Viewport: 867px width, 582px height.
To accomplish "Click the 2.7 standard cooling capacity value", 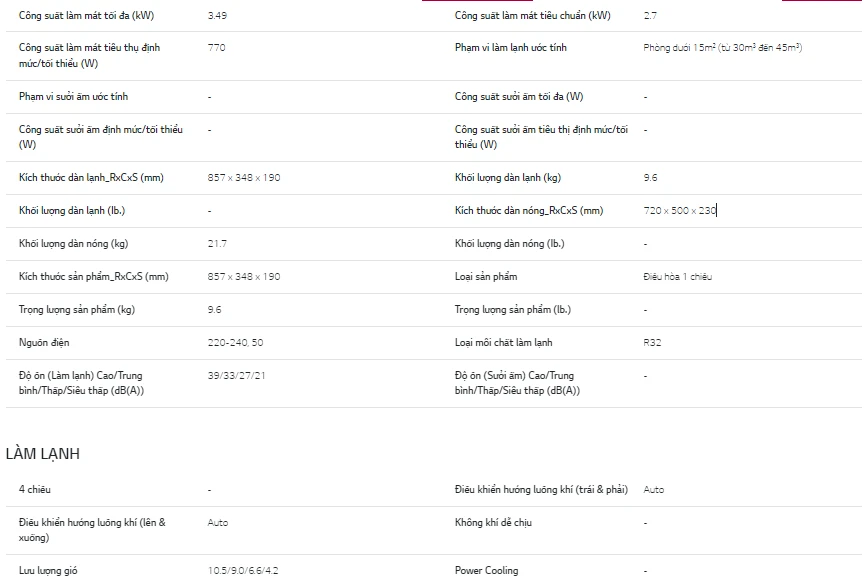I will point(650,16).
